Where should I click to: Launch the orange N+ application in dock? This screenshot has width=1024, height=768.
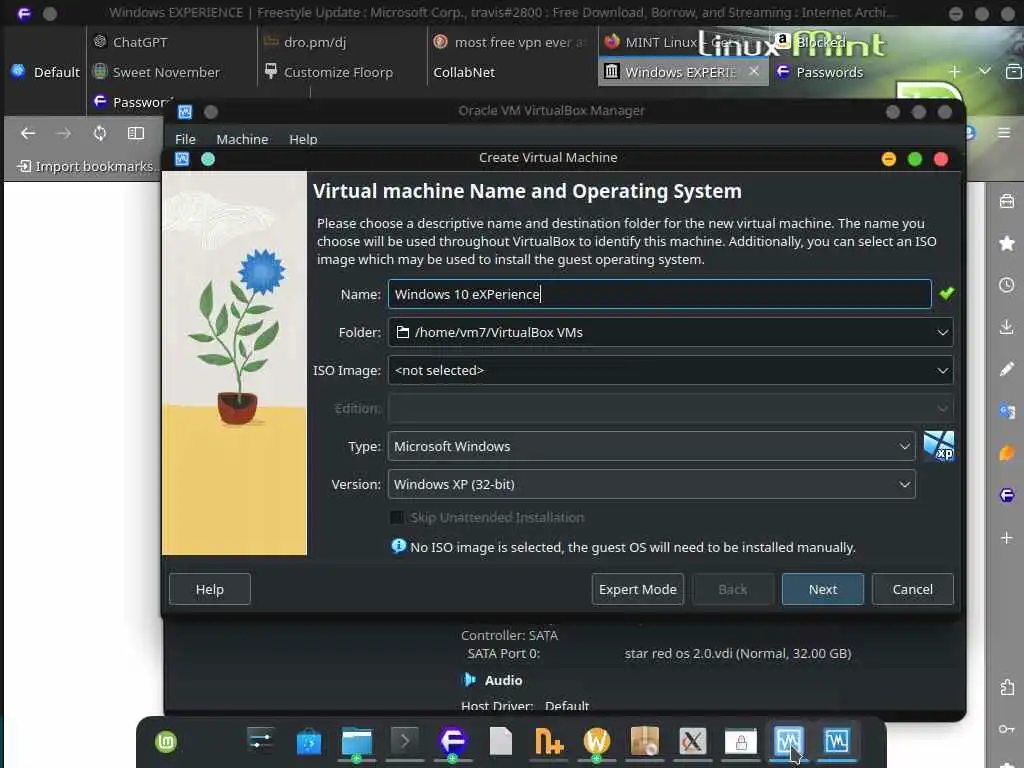(549, 741)
